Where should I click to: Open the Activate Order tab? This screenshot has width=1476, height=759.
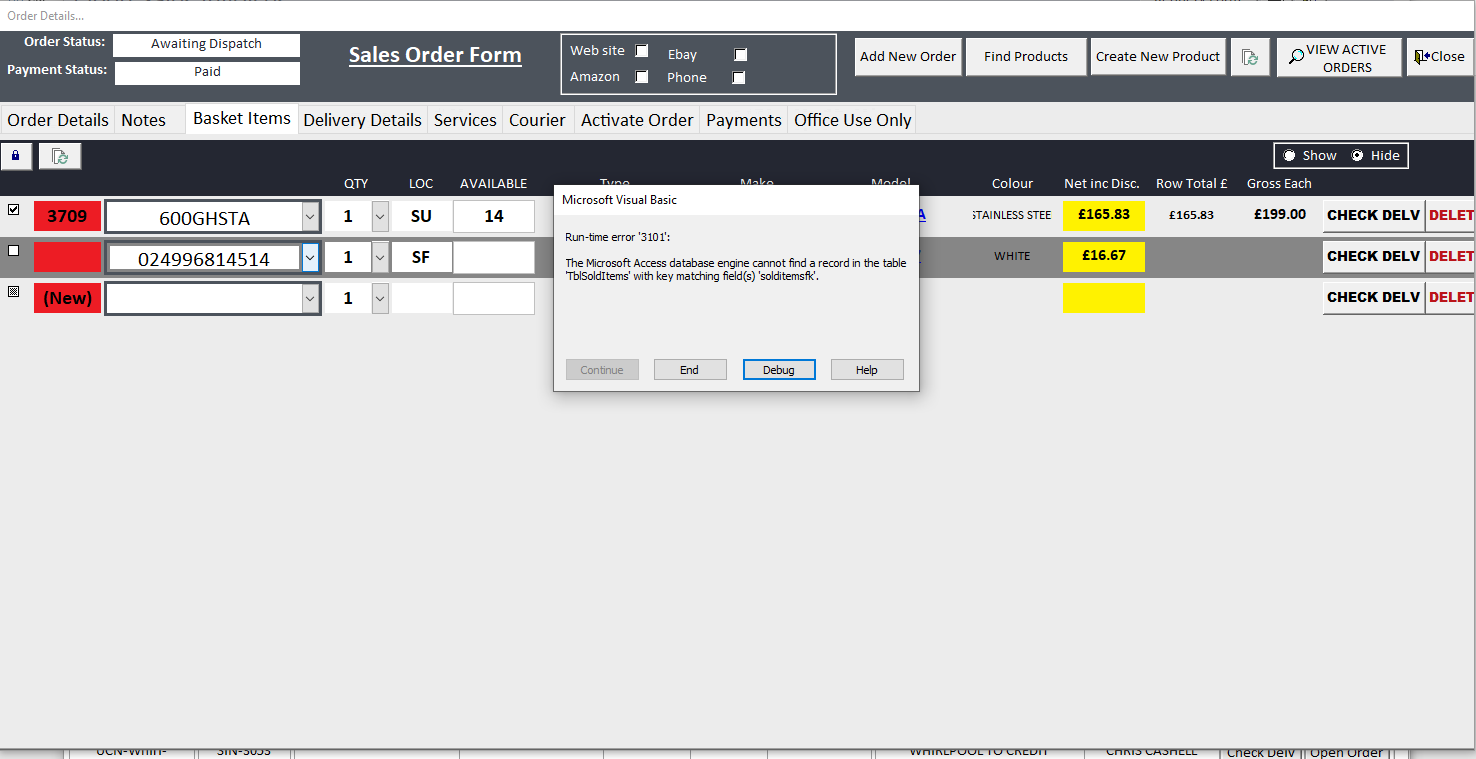pos(637,120)
